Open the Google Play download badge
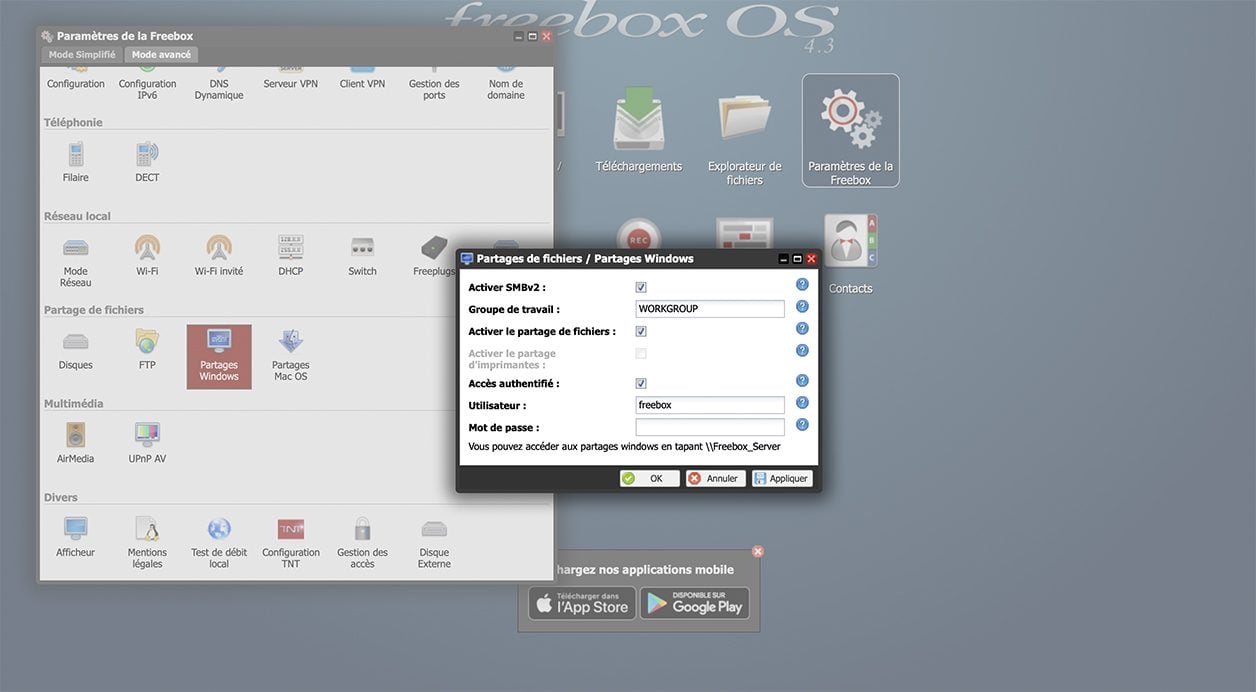The image size is (1256, 692). (x=695, y=603)
